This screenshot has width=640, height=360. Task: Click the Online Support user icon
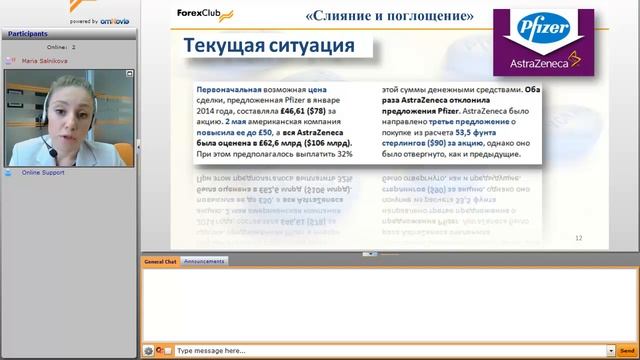[9, 173]
